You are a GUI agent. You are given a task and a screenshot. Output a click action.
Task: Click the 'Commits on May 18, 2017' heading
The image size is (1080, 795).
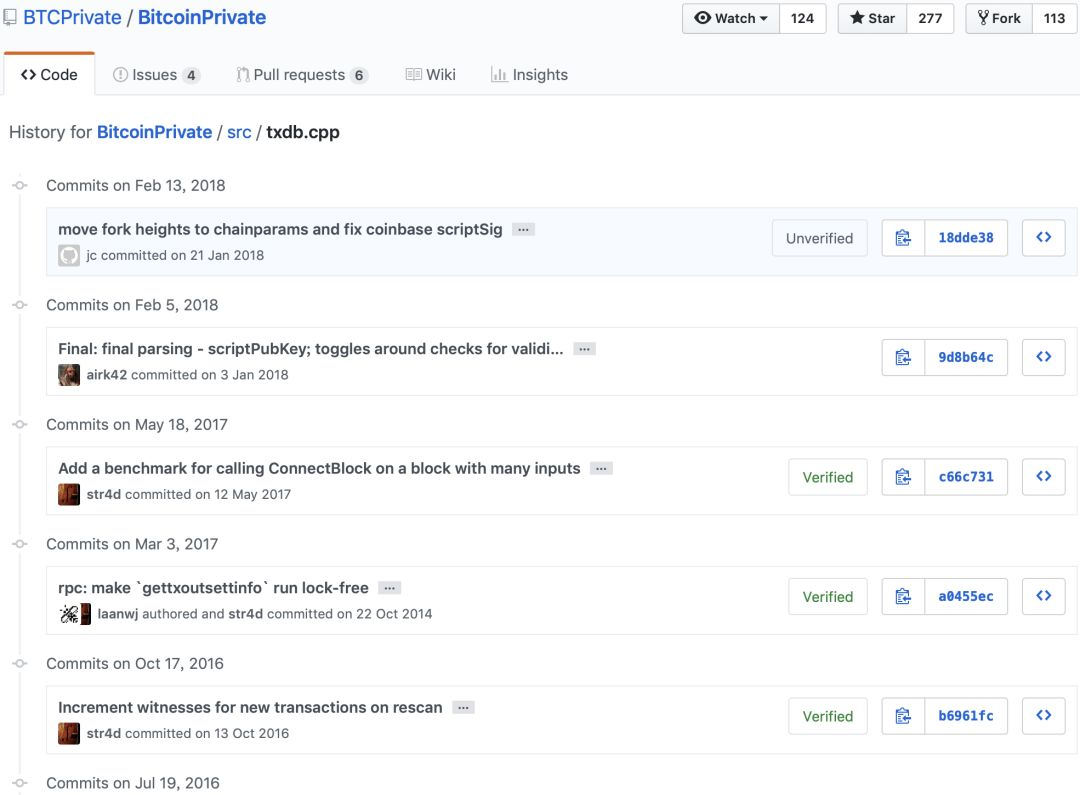[x=137, y=424]
